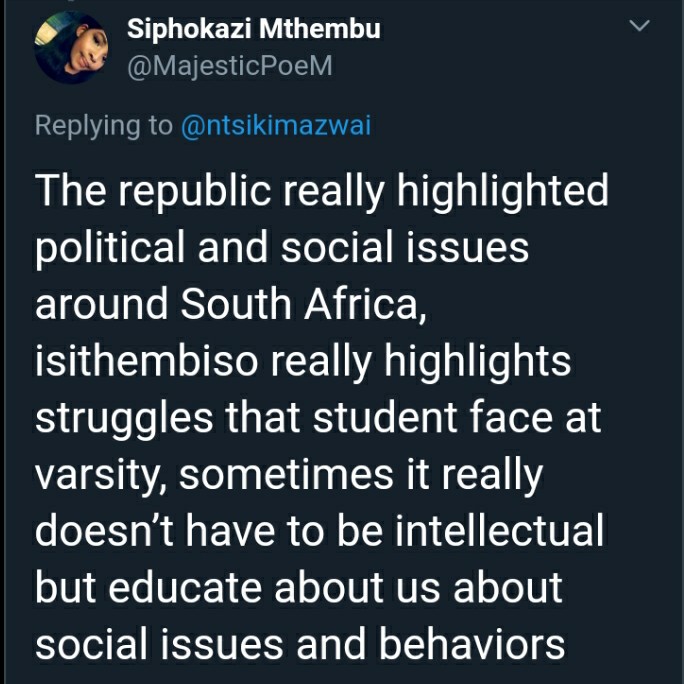Click the word 'political' in the tweet

110,248
